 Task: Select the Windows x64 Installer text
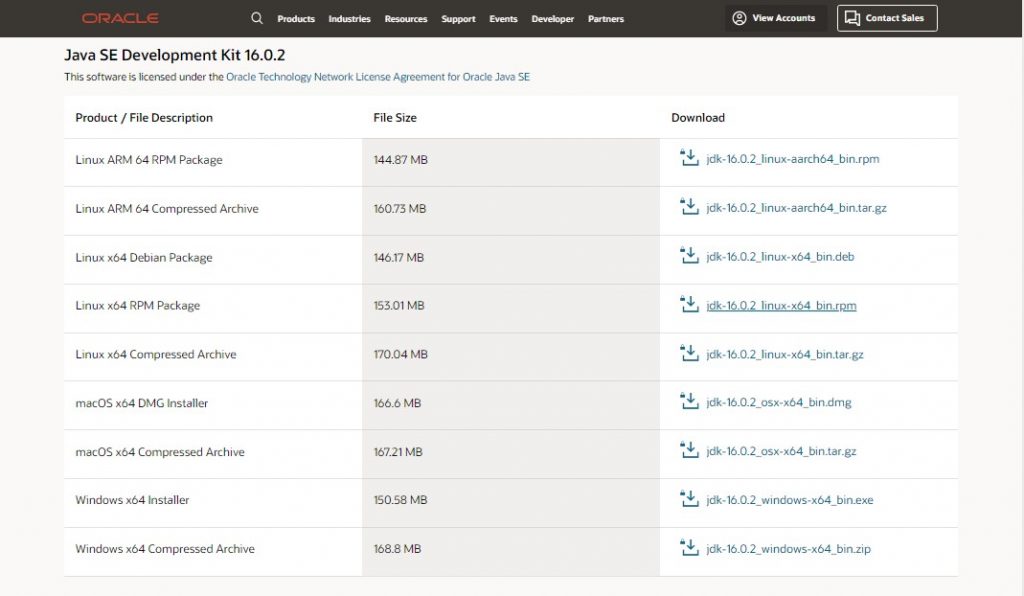(x=132, y=500)
